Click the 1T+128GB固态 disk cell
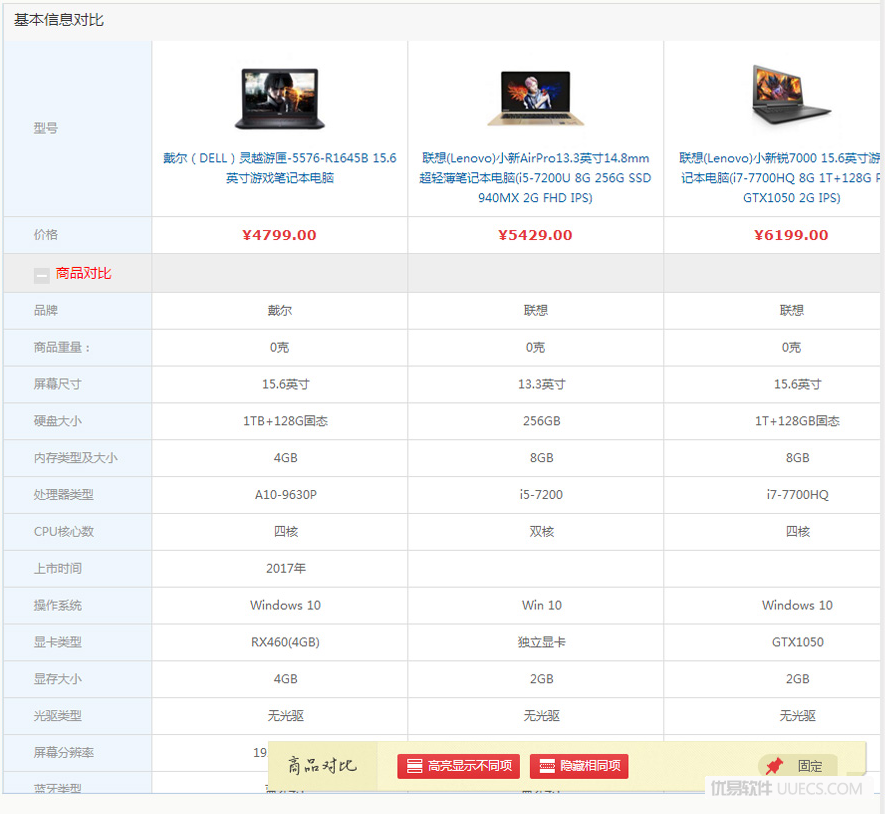This screenshot has width=885, height=814. coord(797,421)
